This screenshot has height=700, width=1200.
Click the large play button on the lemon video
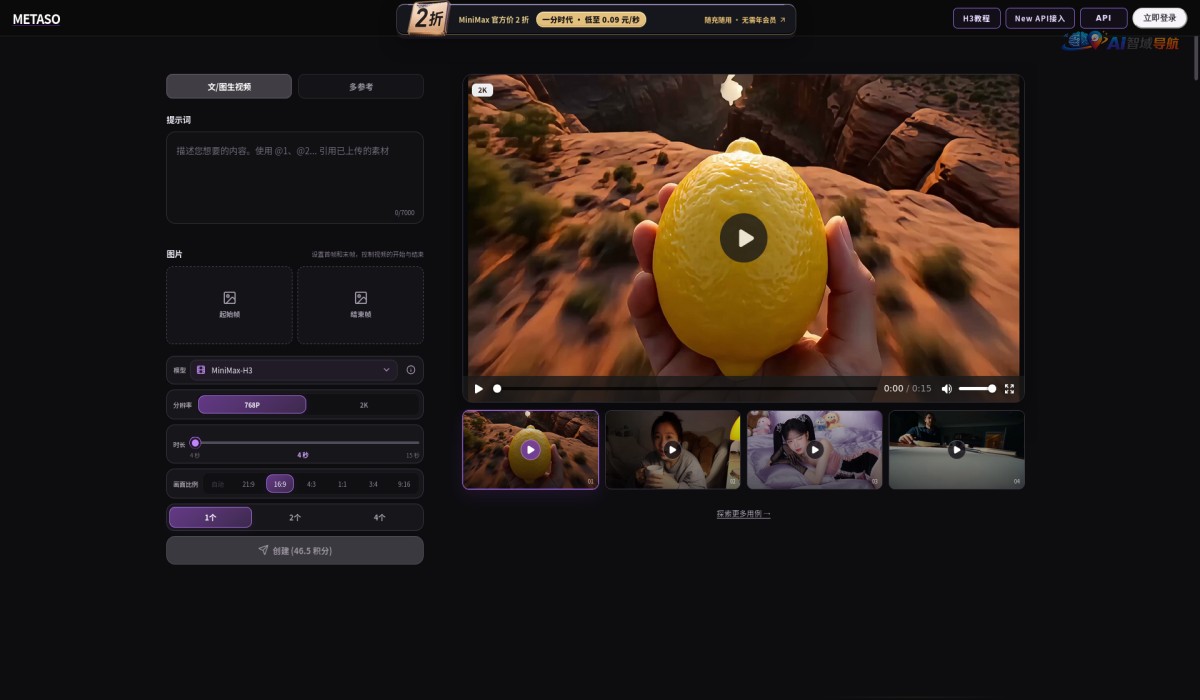tap(744, 238)
